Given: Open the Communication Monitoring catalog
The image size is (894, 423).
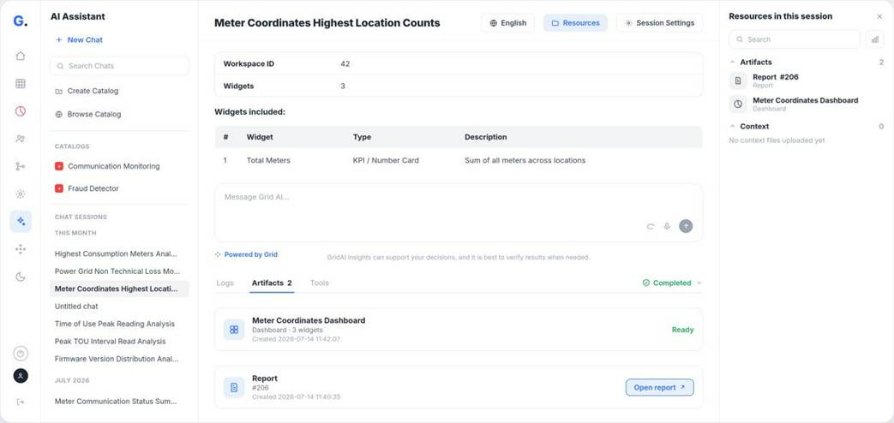Looking at the screenshot, I should [107, 166].
